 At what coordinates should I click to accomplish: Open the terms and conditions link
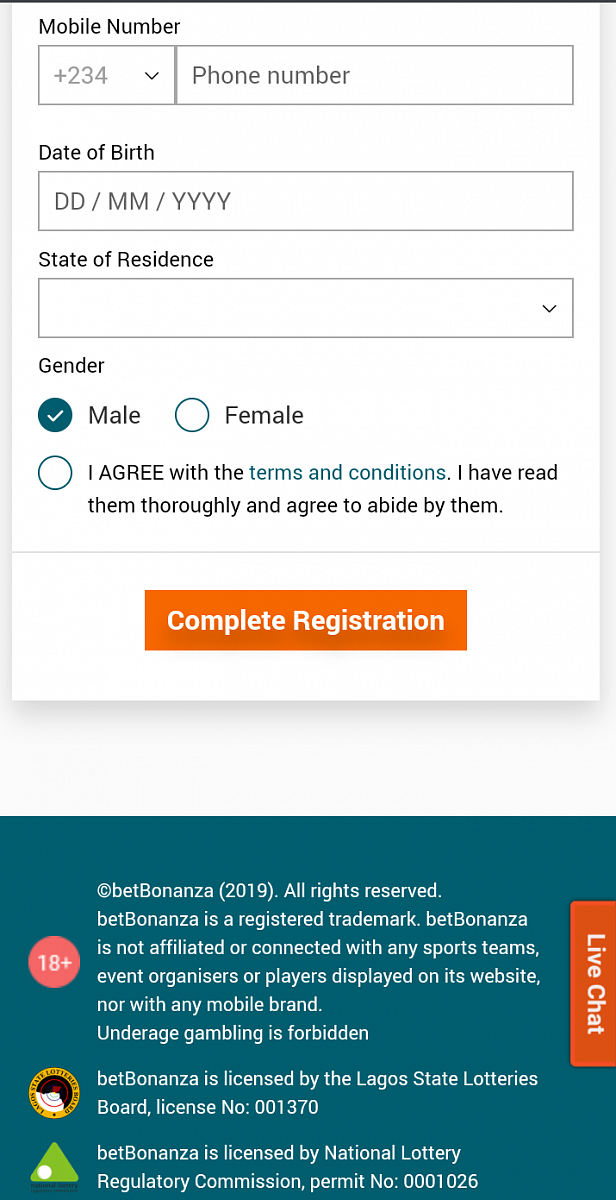pyautogui.click(x=347, y=473)
